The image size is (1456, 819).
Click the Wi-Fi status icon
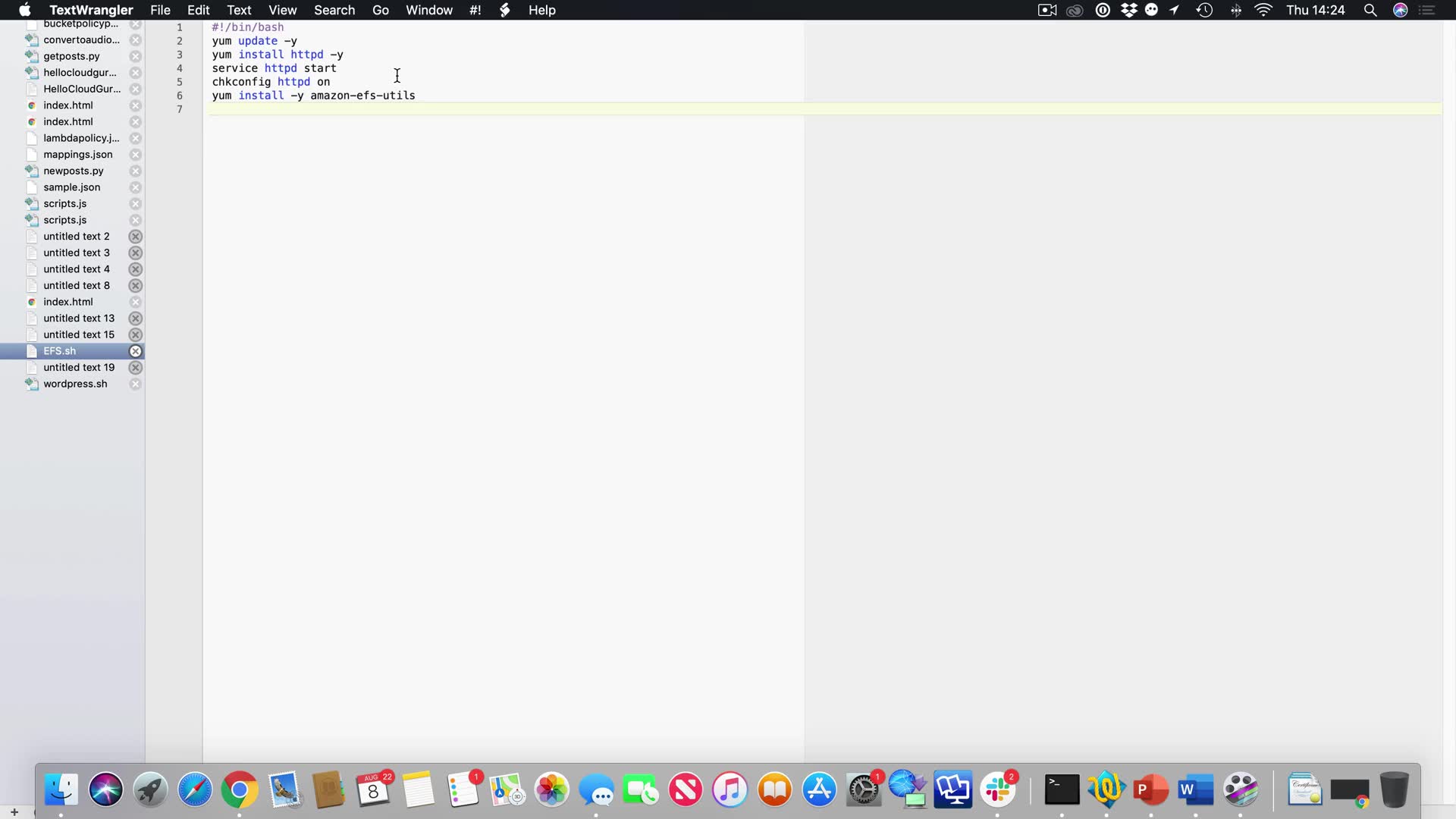[x=1263, y=10]
